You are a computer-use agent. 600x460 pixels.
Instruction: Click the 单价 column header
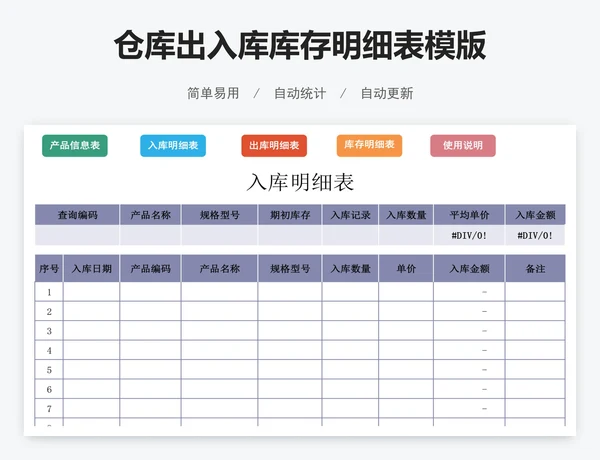point(406,269)
